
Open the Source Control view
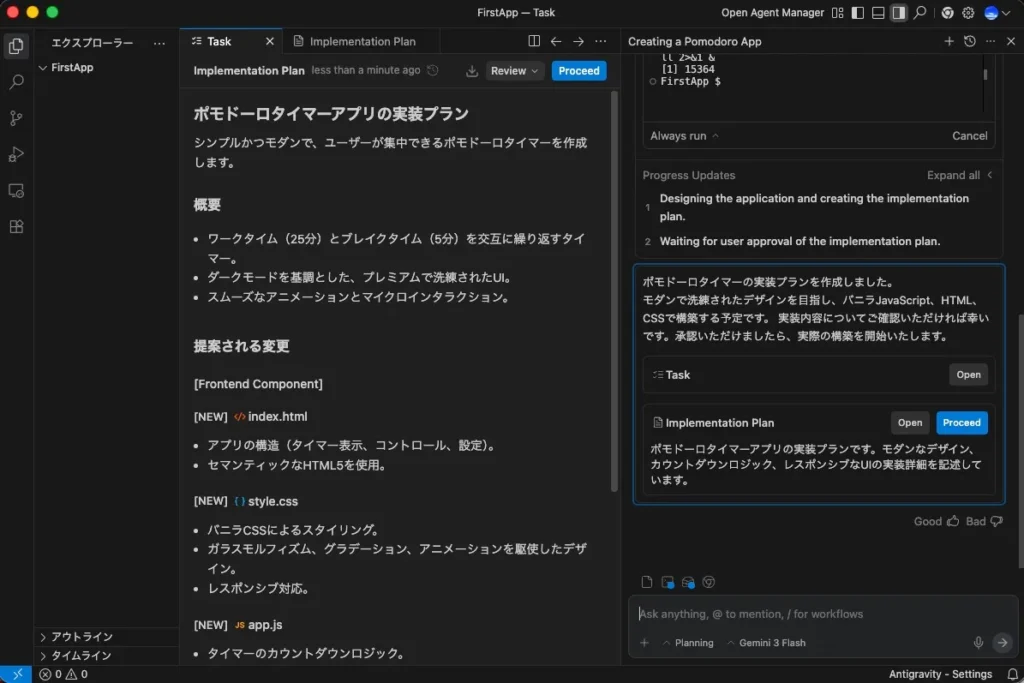(16, 118)
